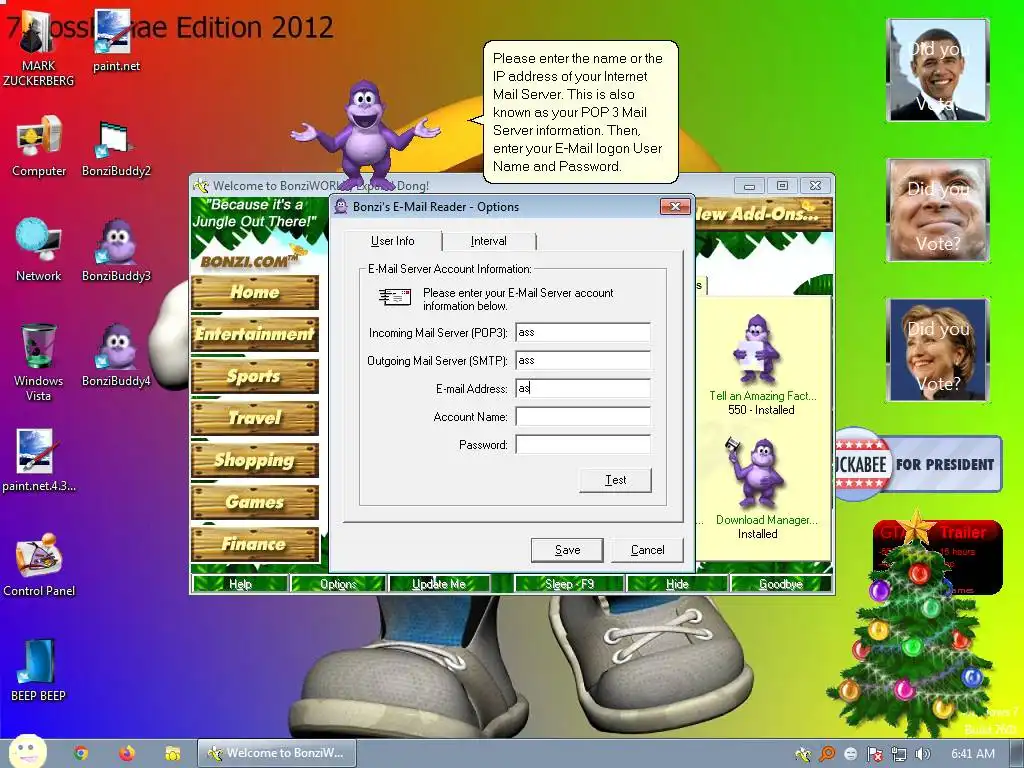Open the folder icon in the taskbar
The height and width of the screenshot is (768, 1024).
tap(172, 753)
